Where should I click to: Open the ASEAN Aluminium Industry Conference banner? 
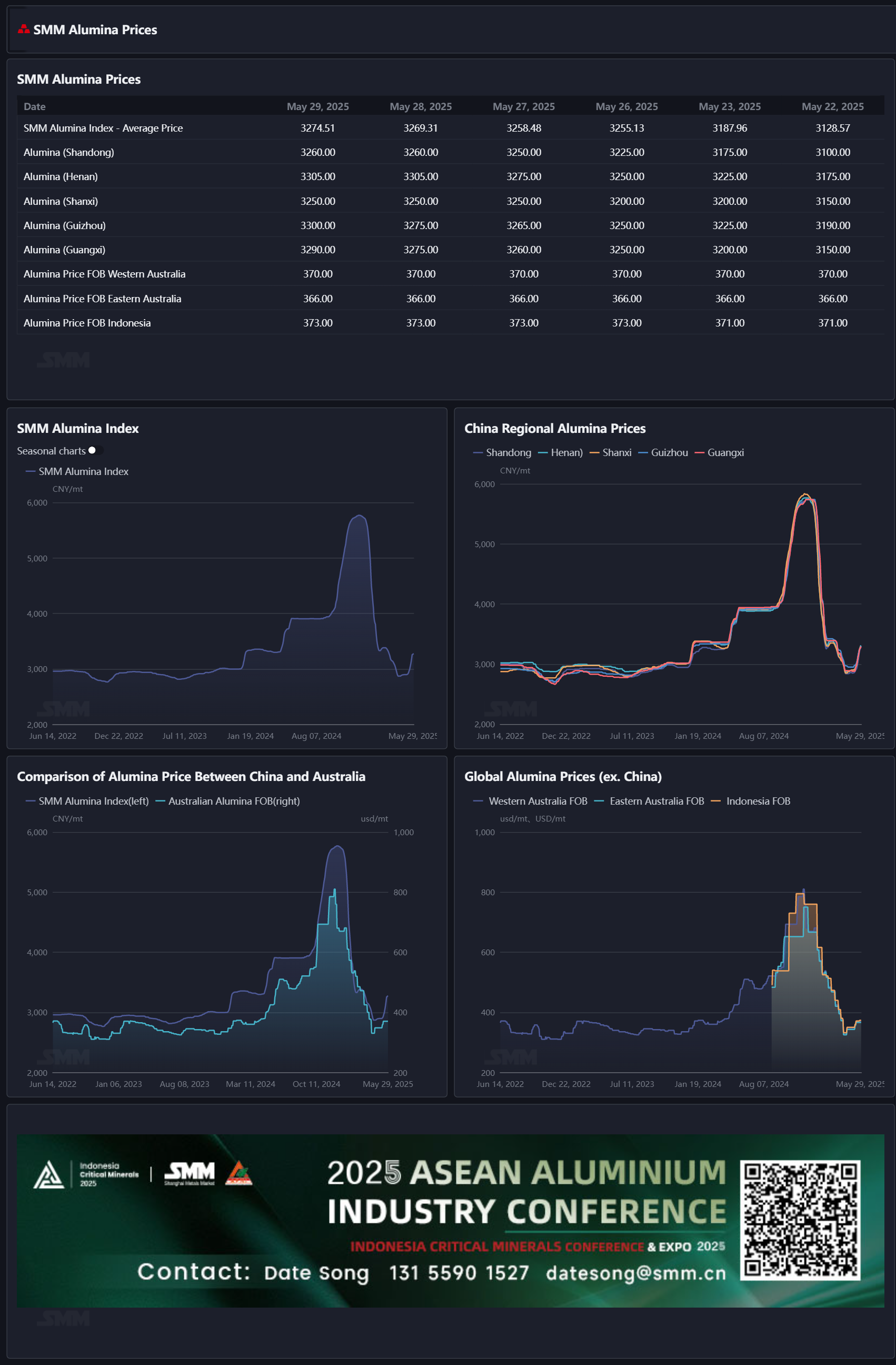coord(450,1221)
